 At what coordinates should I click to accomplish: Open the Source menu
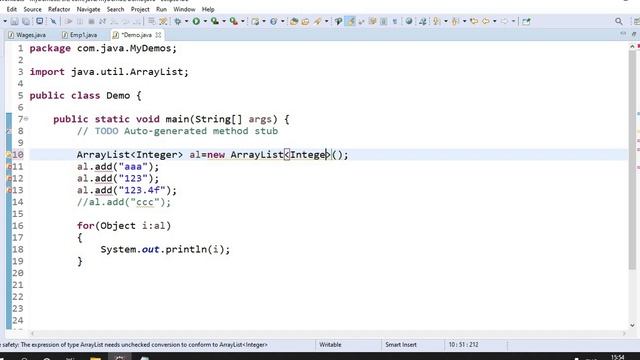click(32, 9)
